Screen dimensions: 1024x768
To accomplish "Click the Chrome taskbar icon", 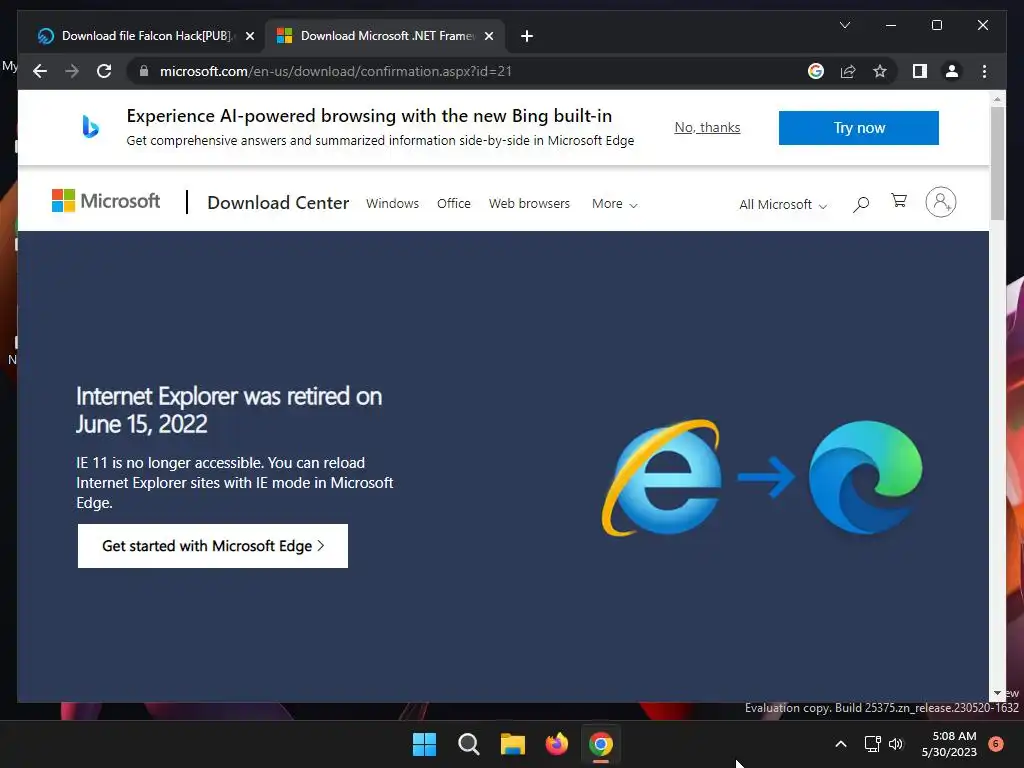I will (x=601, y=744).
